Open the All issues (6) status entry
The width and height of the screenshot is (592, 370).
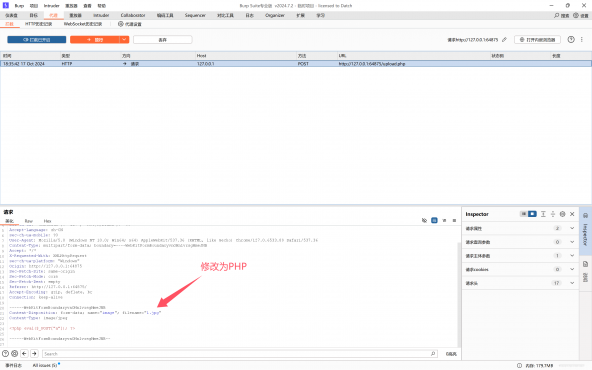pos(45,365)
